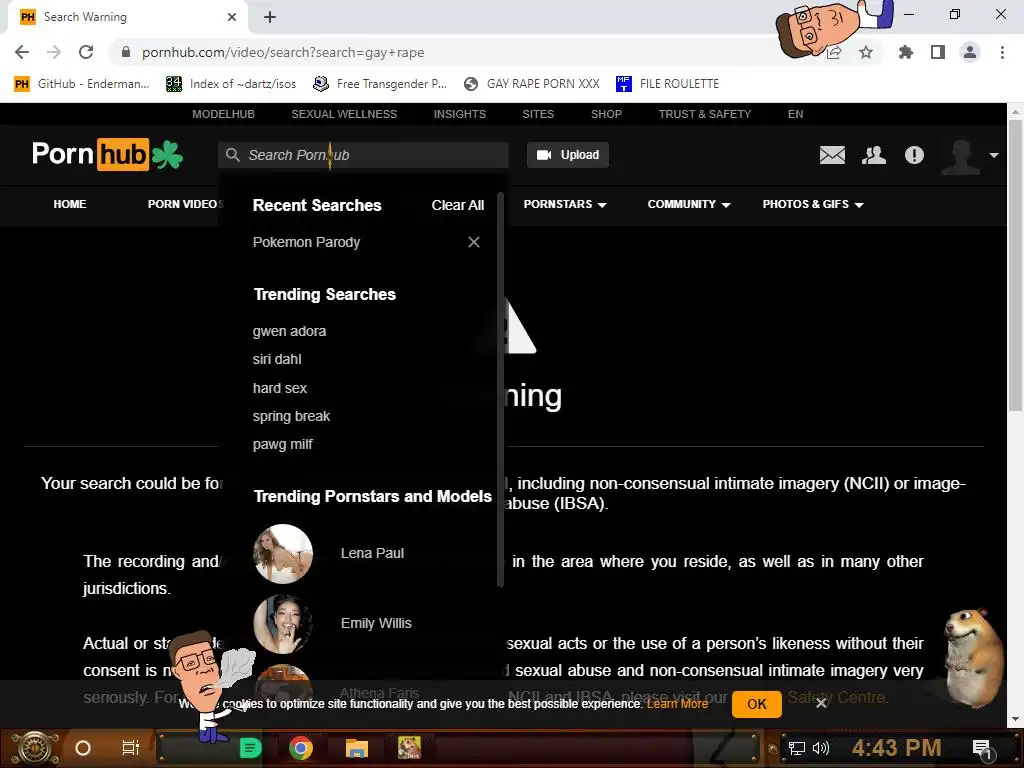Open the GitHub - Enderman bookmark
Viewport: 1024px width, 768px height.
click(82, 84)
